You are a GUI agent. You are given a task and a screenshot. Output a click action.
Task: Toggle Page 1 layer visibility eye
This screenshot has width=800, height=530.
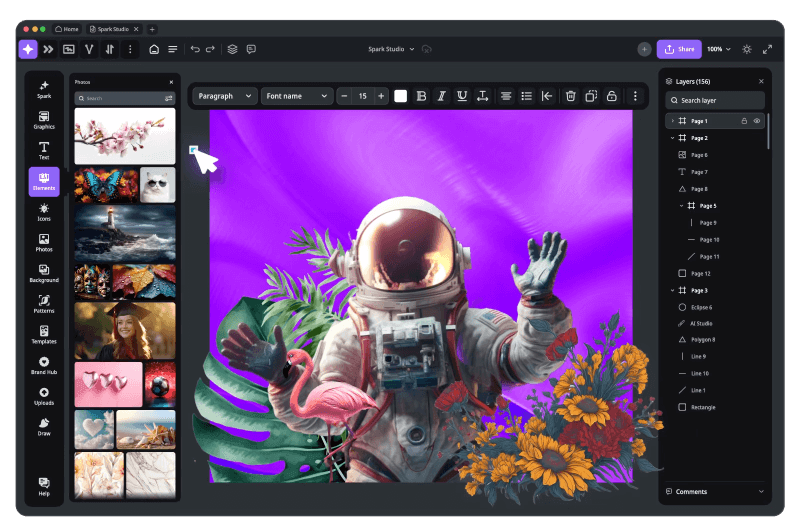pyautogui.click(x=757, y=121)
